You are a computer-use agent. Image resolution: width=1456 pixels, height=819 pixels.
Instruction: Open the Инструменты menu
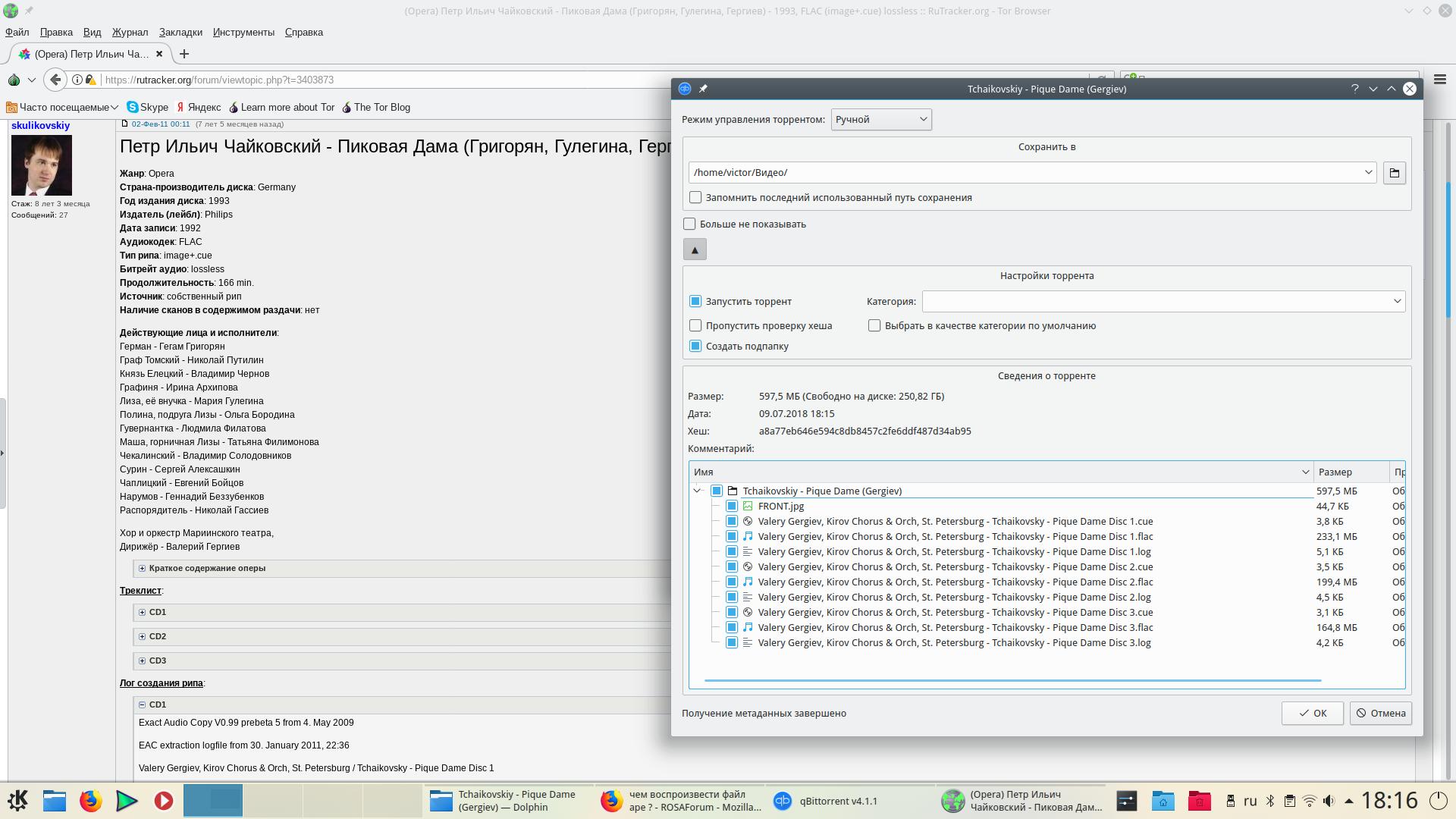243,32
